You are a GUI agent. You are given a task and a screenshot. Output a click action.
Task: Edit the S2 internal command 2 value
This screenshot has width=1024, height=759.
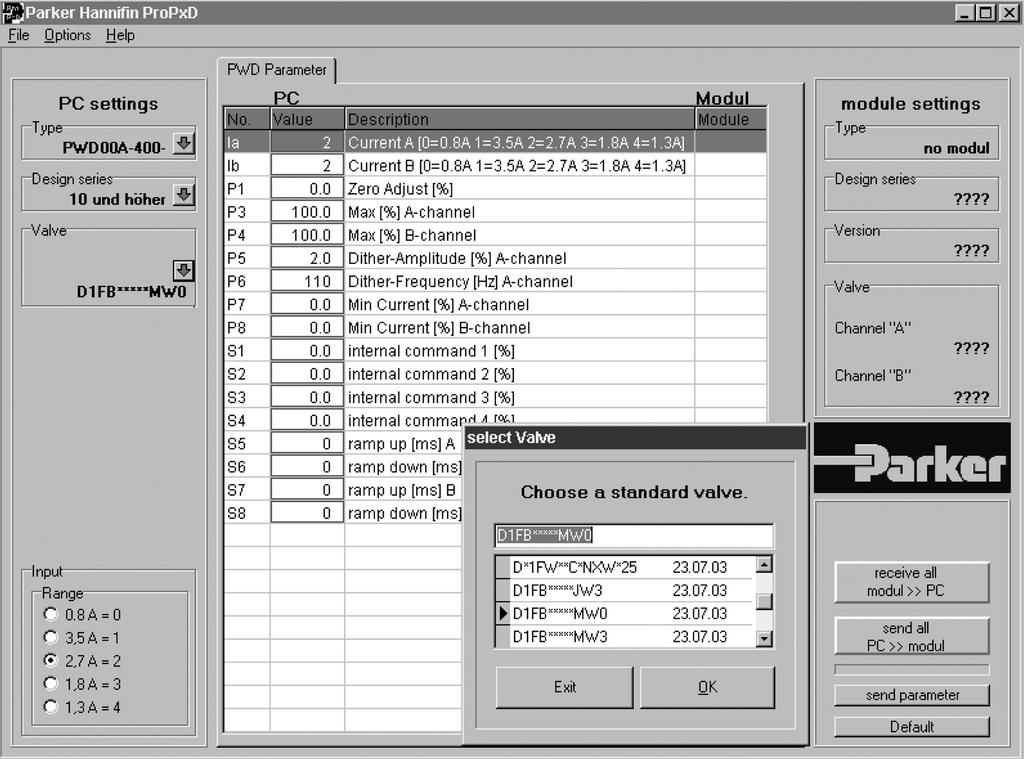coord(307,374)
